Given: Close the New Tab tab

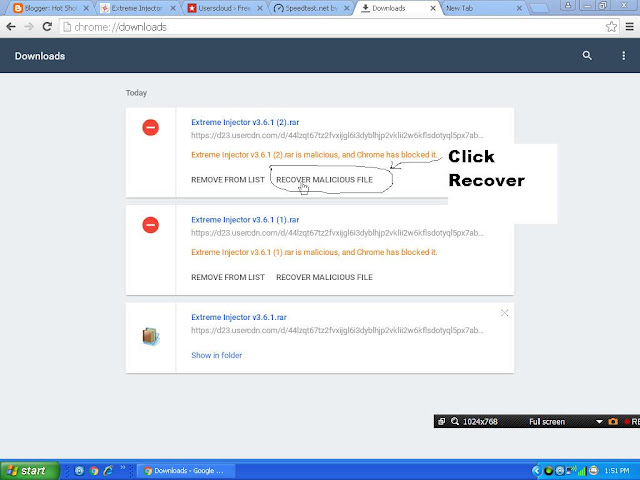Looking at the screenshot, I should pos(519,8).
